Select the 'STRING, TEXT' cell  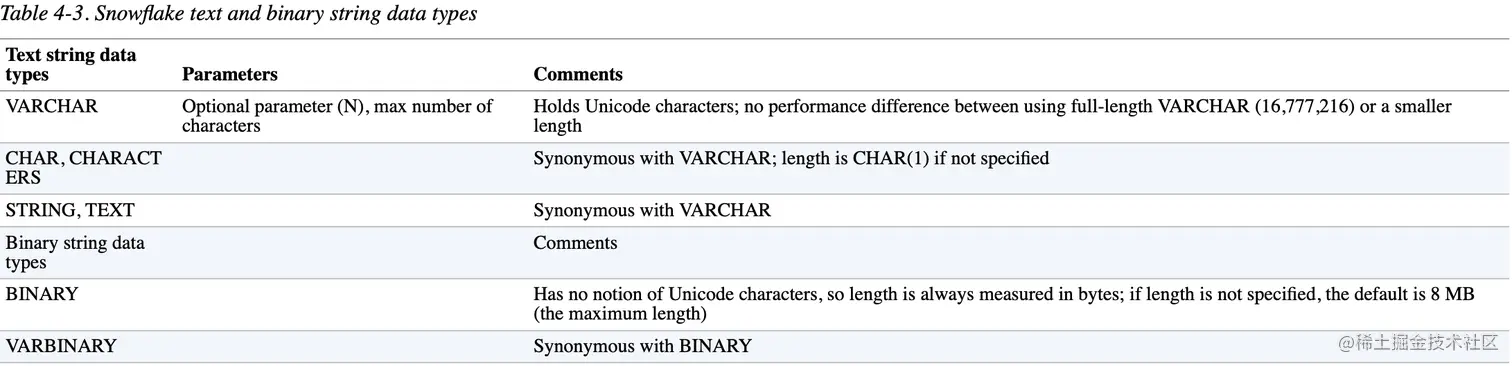70,210
